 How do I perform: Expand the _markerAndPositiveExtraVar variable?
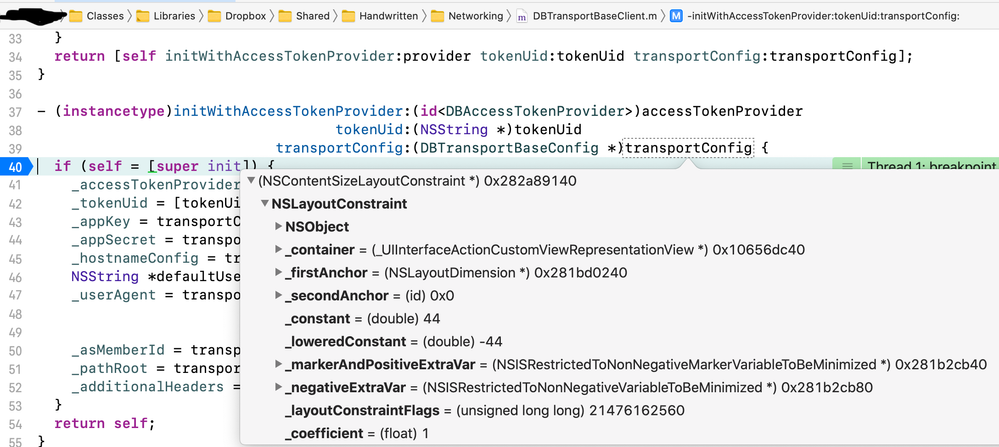[278, 364]
